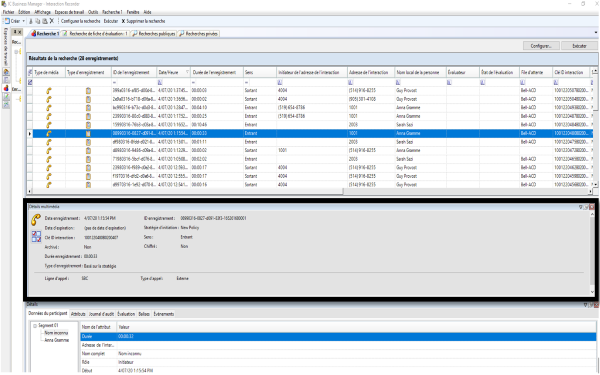The height and width of the screenshot is (375, 600).
Task: Open File d'attente column filter icon
Action: click(x=522, y=82)
